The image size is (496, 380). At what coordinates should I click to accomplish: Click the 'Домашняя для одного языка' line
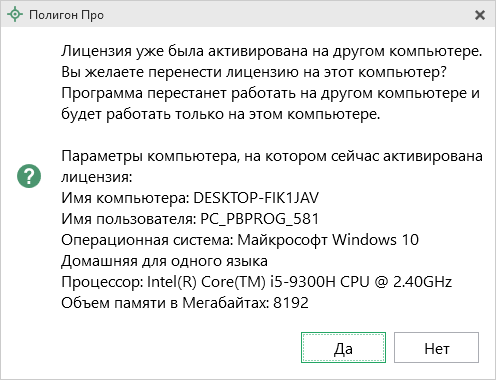[164, 261]
